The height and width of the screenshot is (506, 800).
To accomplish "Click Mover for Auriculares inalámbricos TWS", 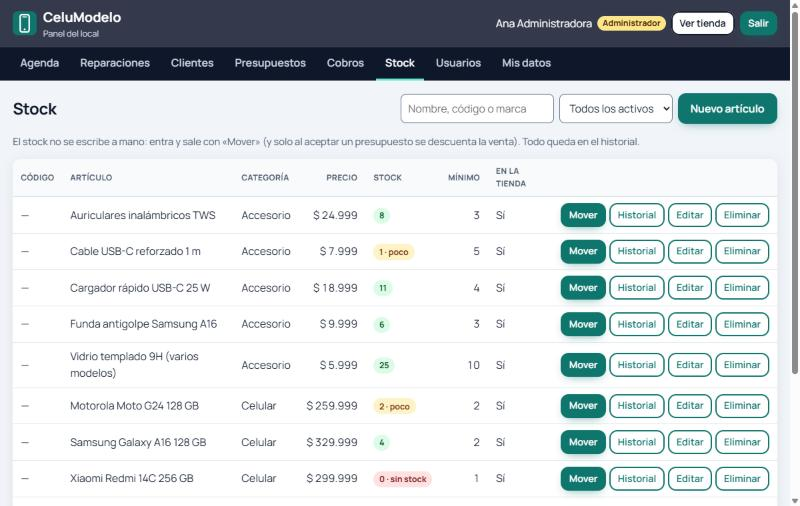I will coord(583,215).
